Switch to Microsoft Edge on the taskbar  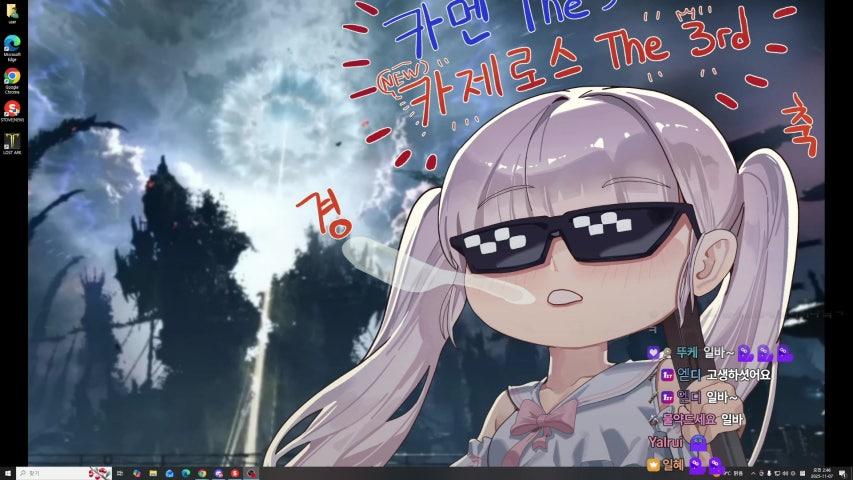coord(186,473)
